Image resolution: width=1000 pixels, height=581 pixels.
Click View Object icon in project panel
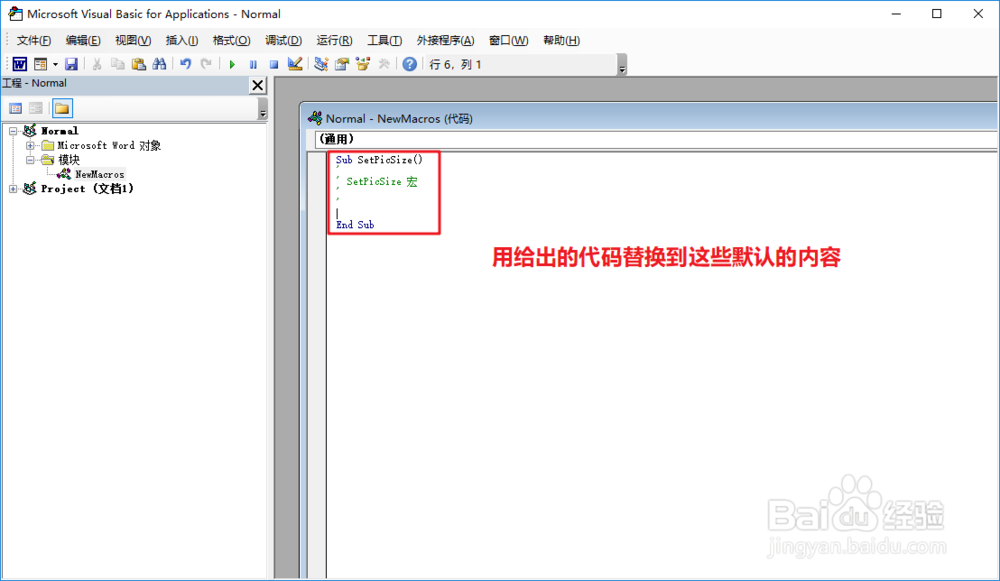36,108
